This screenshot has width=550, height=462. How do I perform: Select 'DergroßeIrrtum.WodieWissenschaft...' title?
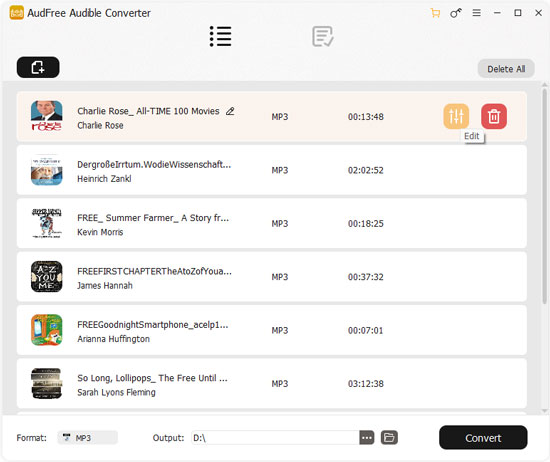click(x=154, y=165)
